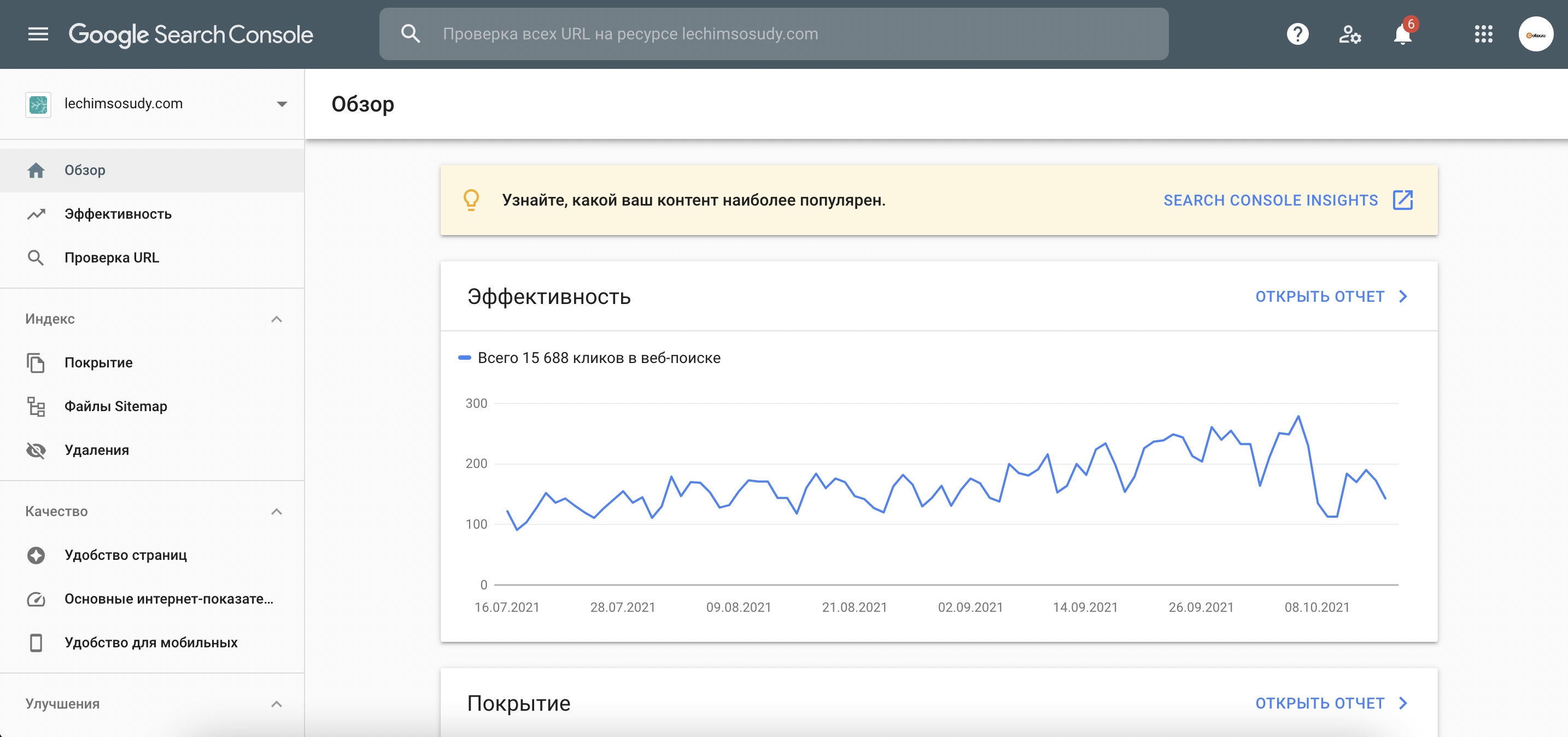The image size is (1568, 737).
Task: Click the blue clicks legend swatch
Action: (464, 358)
